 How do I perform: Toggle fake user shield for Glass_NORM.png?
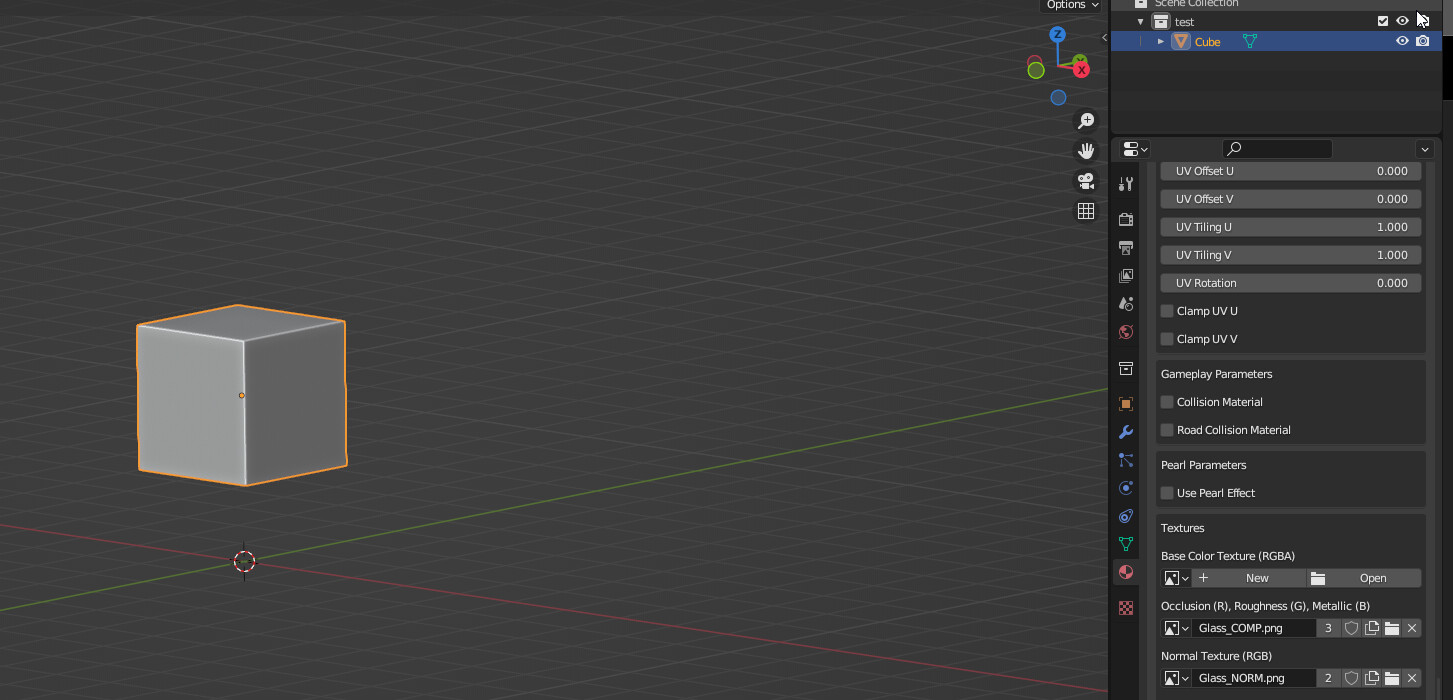coord(1351,678)
